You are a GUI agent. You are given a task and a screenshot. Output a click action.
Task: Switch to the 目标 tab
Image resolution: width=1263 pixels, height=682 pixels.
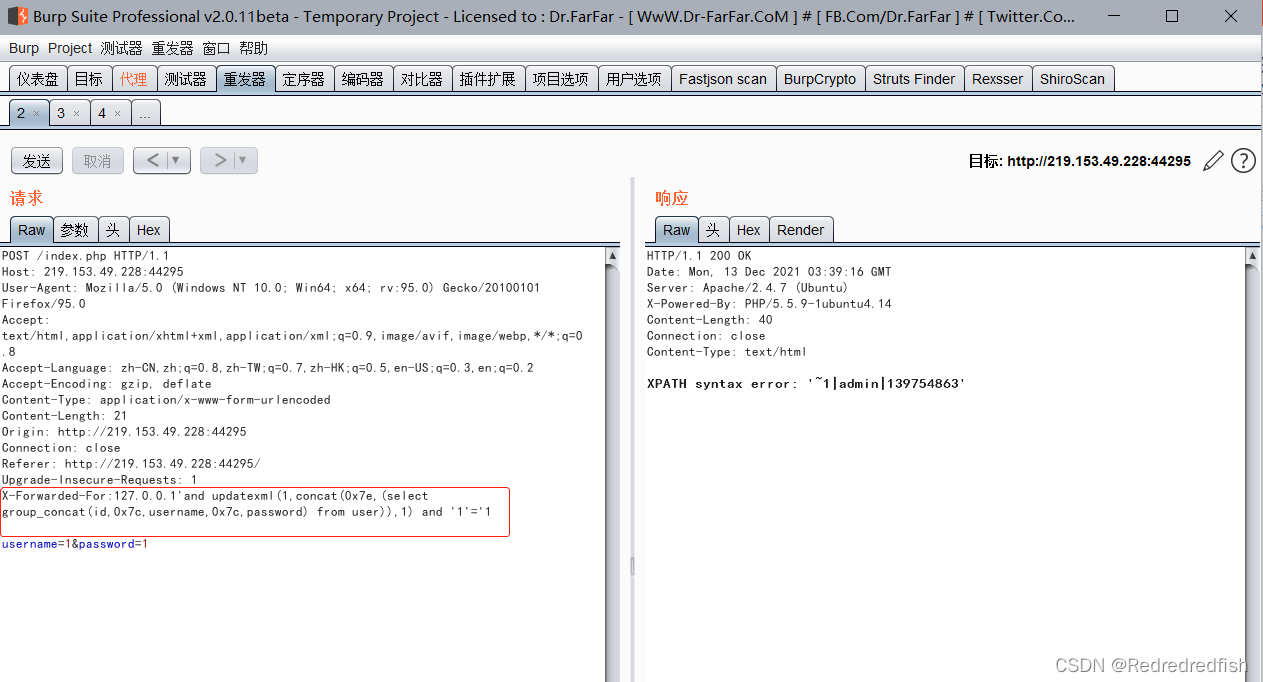point(88,79)
